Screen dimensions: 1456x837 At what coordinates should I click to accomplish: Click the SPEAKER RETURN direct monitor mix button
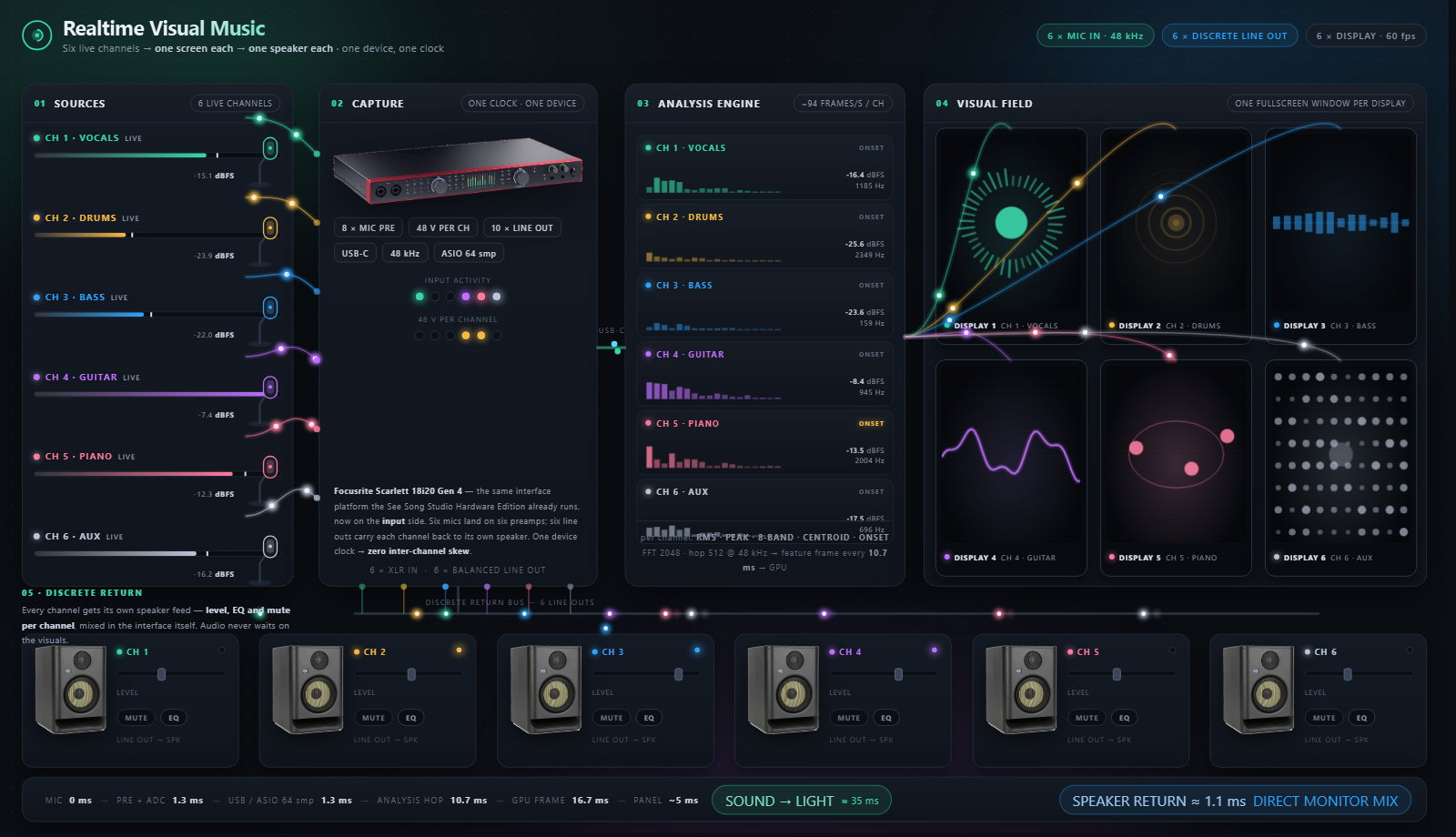click(1235, 801)
